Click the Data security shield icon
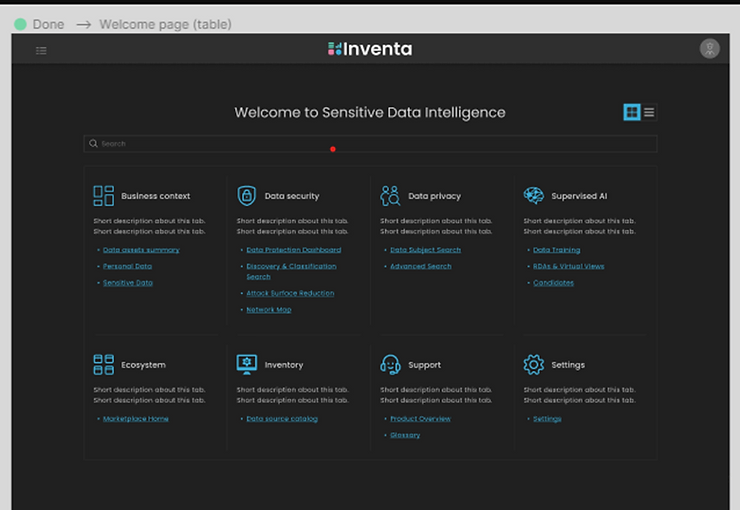The image size is (740, 510). tap(246, 196)
